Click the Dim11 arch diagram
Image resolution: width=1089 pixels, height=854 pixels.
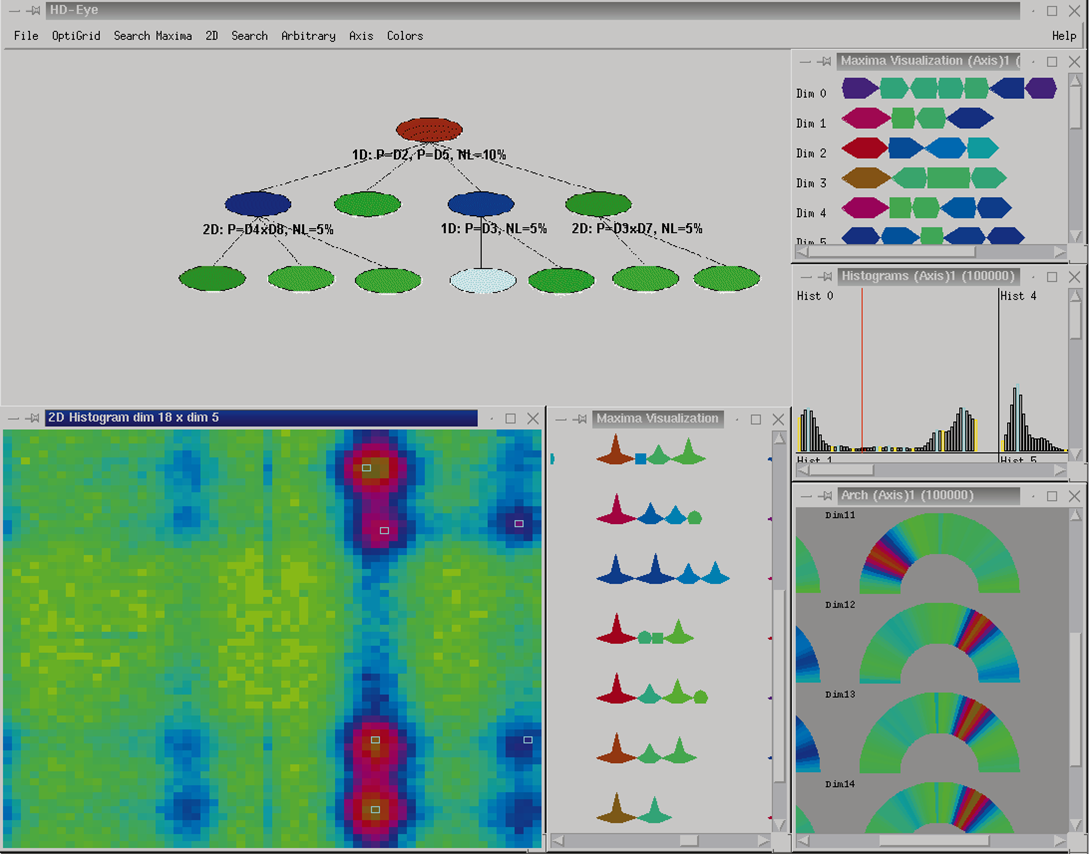940,553
